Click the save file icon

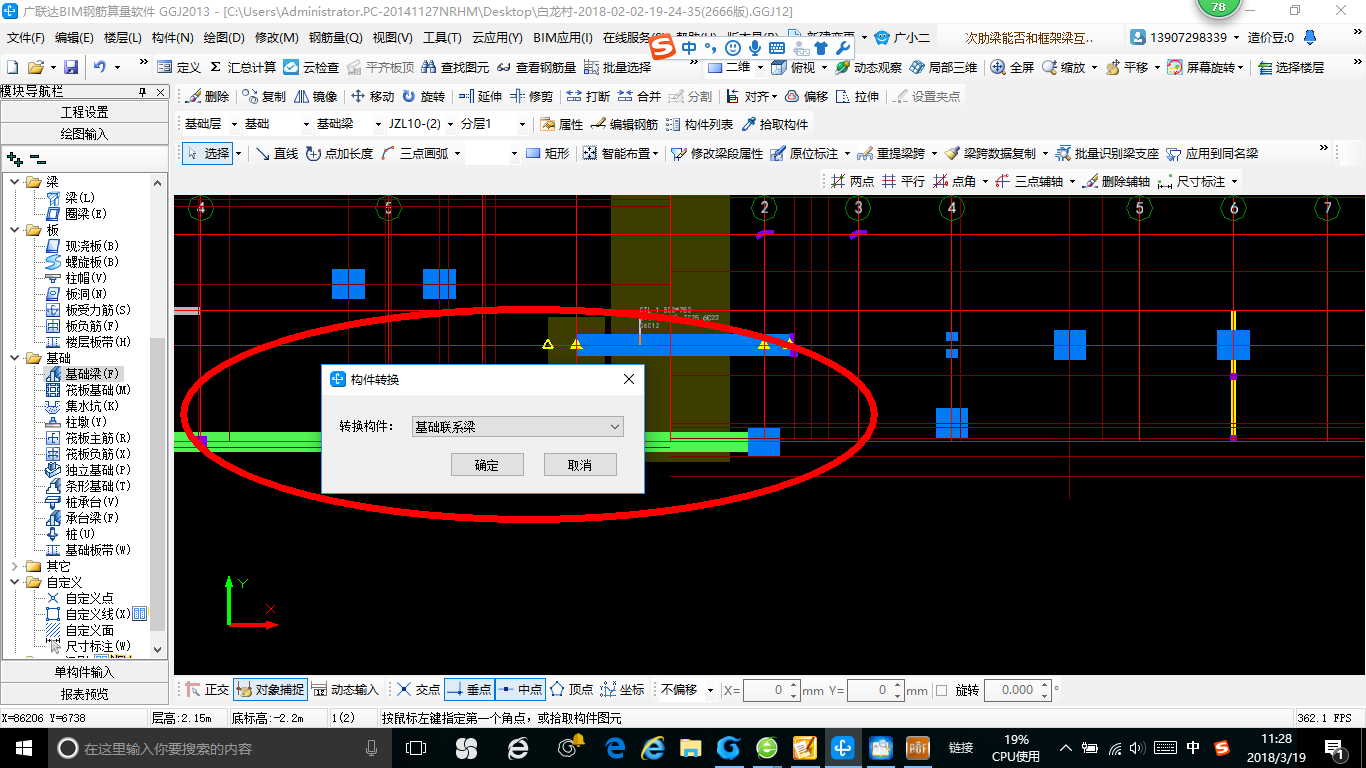[71, 67]
